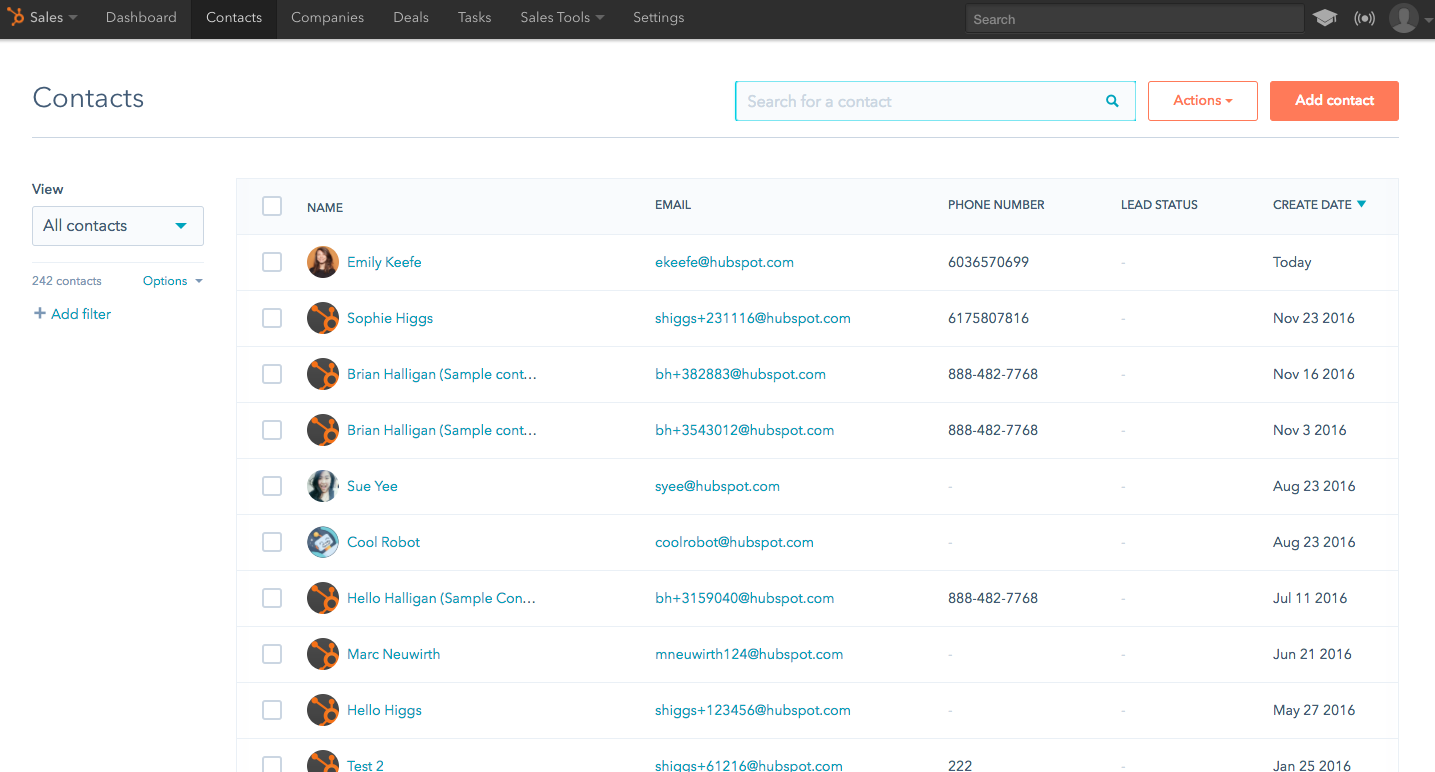Sort by the PHONE NUMBER header
The height and width of the screenshot is (772, 1435).
996,205
